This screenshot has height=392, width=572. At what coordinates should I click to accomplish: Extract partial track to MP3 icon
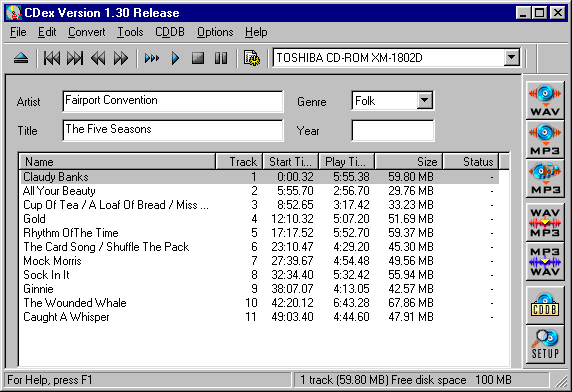coord(545,179)
